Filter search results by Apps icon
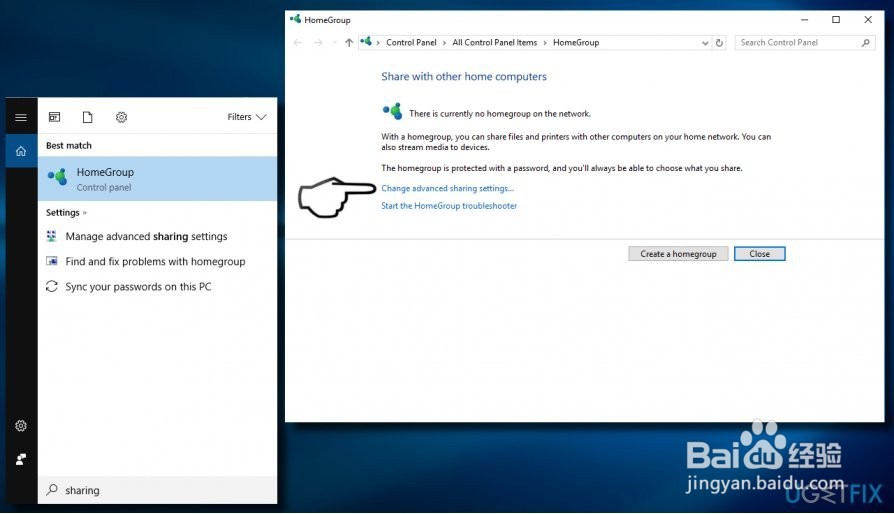The width and height of the screenshot is (894, 514). 55,117
